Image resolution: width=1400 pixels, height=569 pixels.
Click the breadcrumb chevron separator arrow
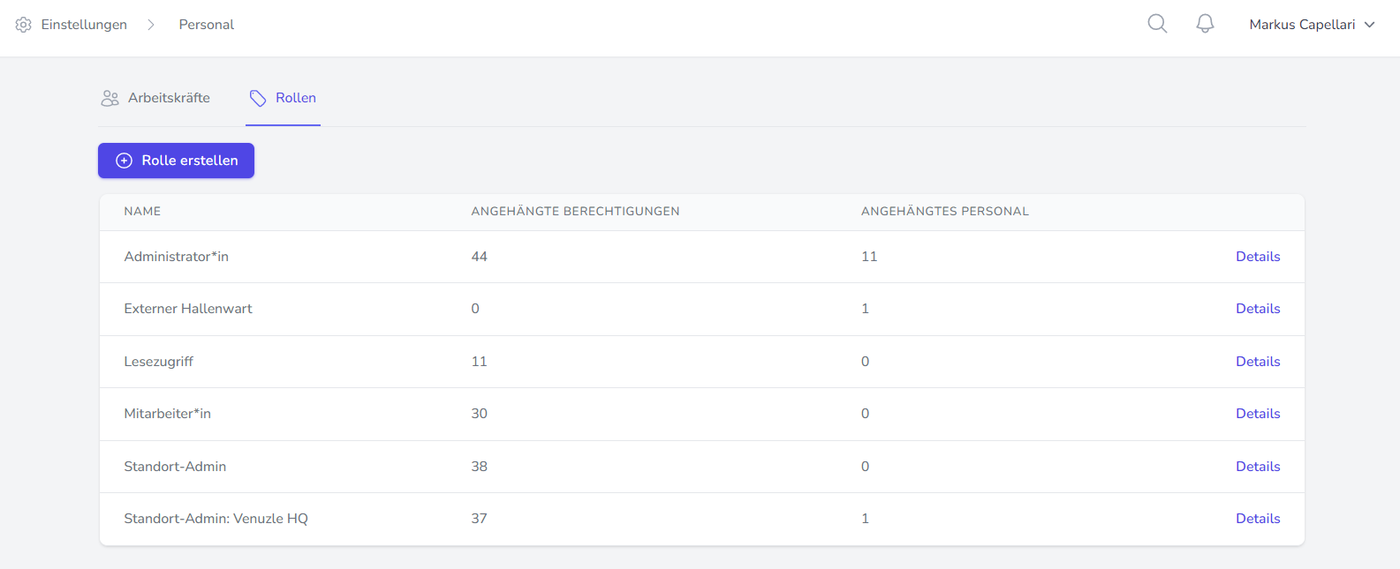(x=151, y=25)
